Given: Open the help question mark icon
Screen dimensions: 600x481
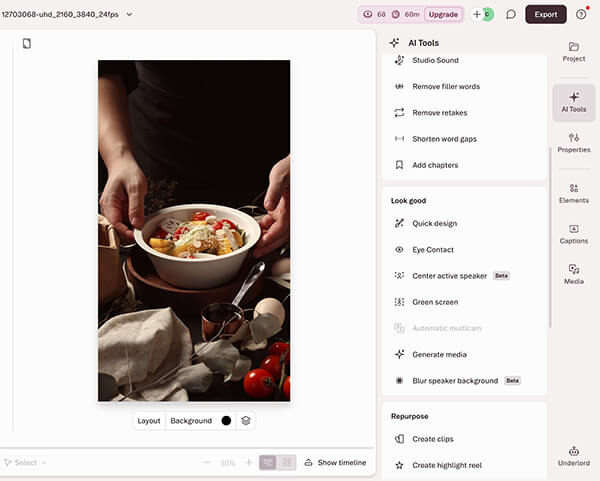Looking at the screenshot, I should click(x=581, y=15).
